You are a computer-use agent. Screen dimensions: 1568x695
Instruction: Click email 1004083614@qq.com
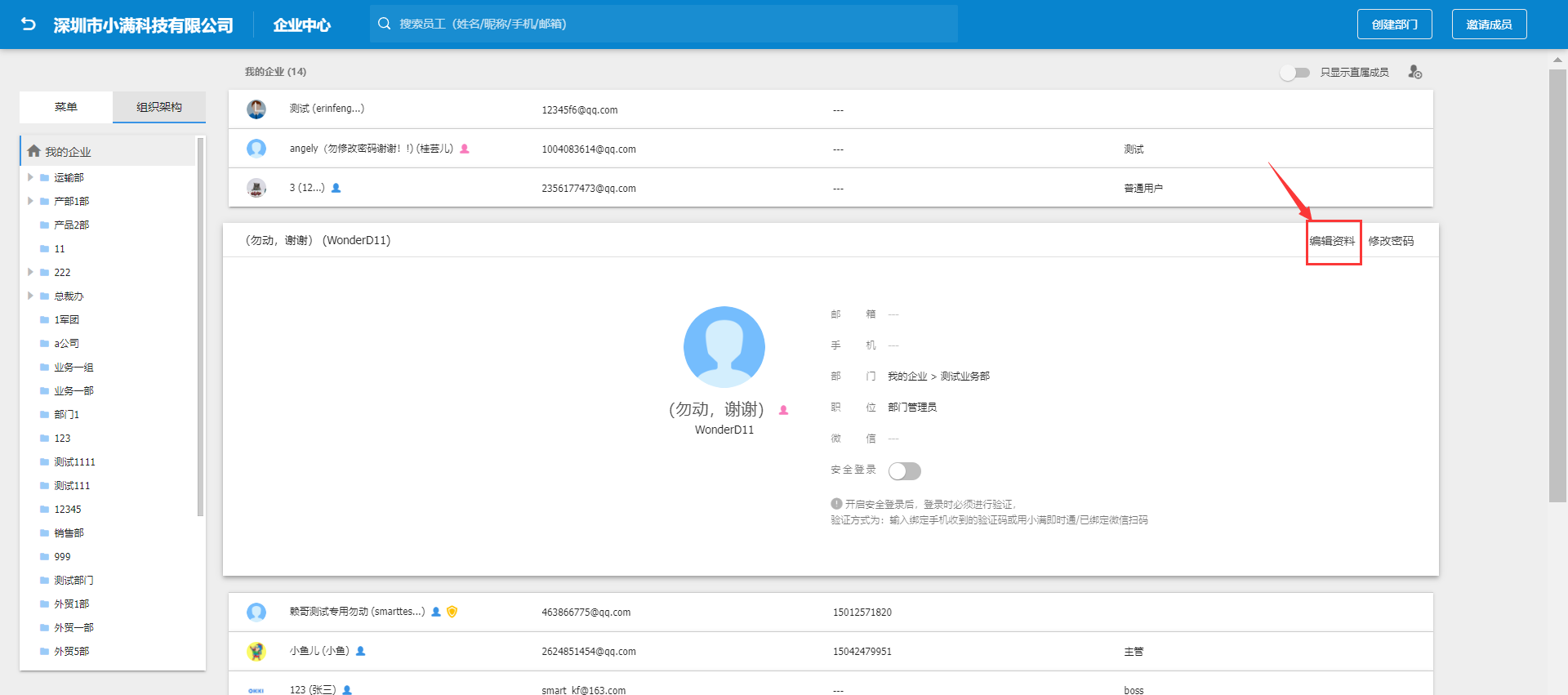click(589, 149)
